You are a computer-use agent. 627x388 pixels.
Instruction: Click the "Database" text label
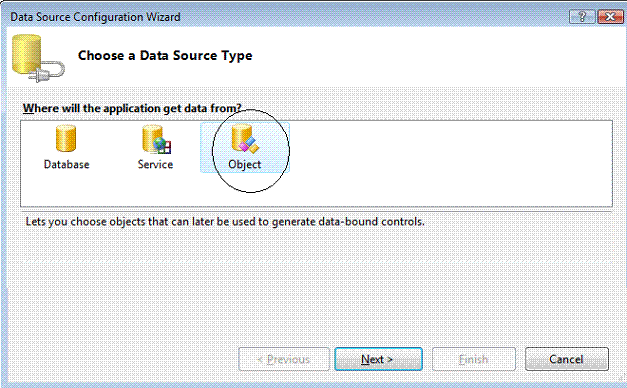pos(66,164)
